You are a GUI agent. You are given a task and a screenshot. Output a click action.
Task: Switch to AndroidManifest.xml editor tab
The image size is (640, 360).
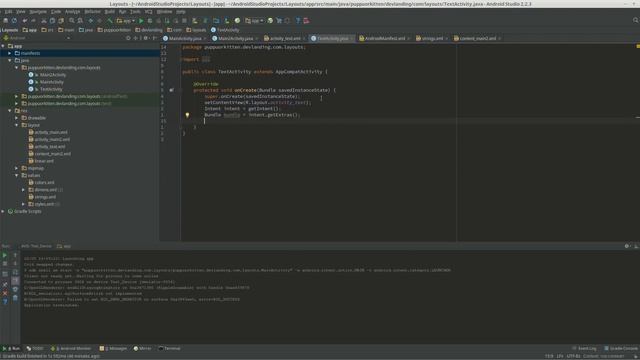[384, 38]
